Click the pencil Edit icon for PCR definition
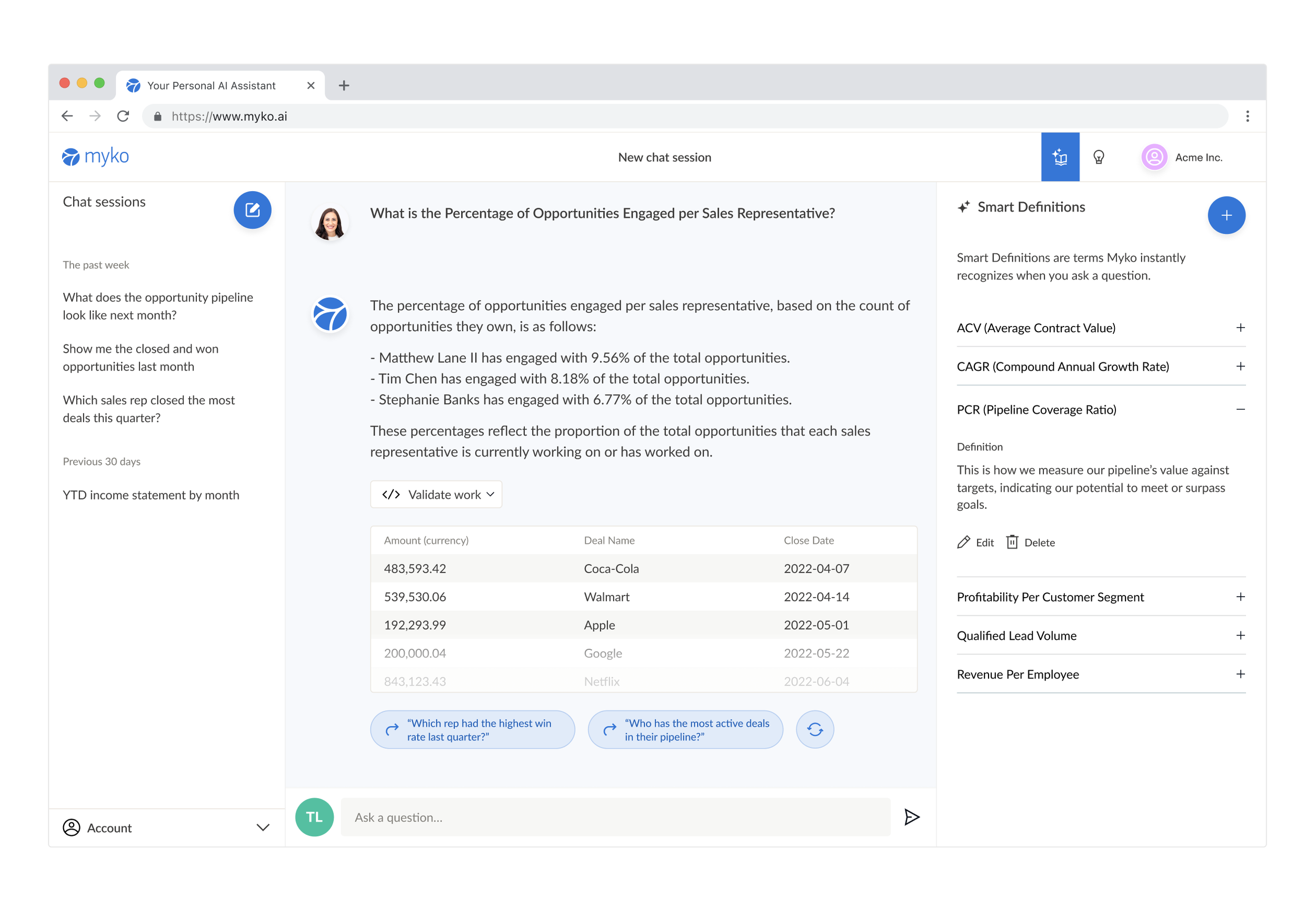The height and width of the screenshot is (911, 1316). (963, 542)
